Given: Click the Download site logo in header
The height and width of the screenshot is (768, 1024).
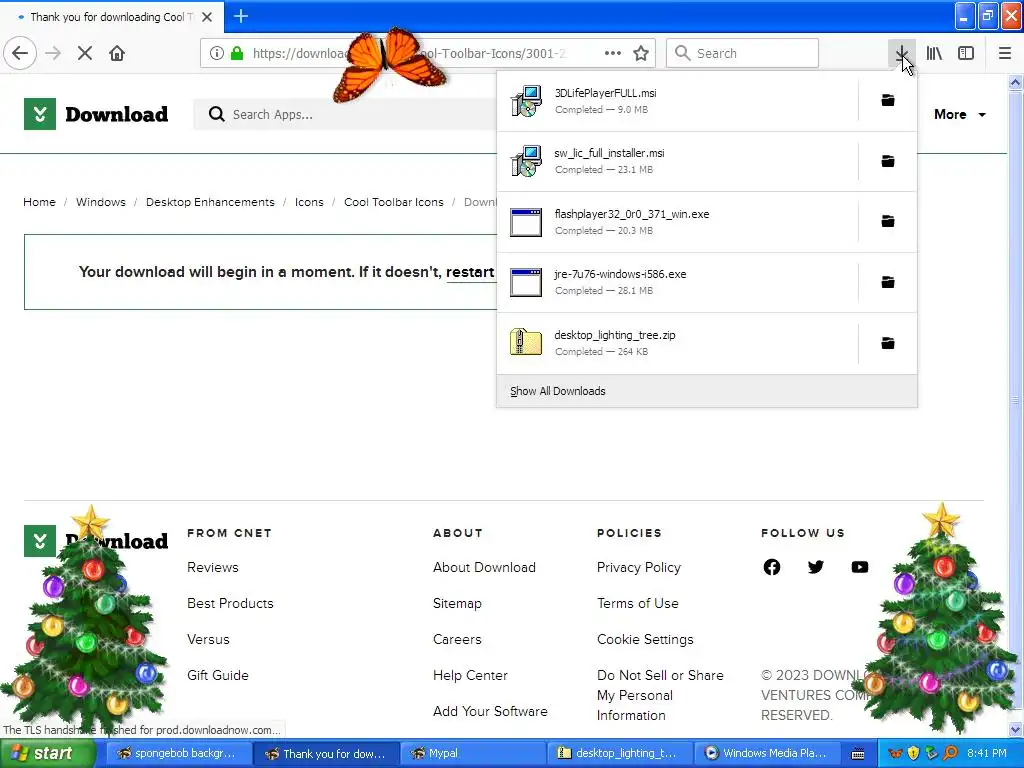Looking at the screenshot, I should pos(96,114).
